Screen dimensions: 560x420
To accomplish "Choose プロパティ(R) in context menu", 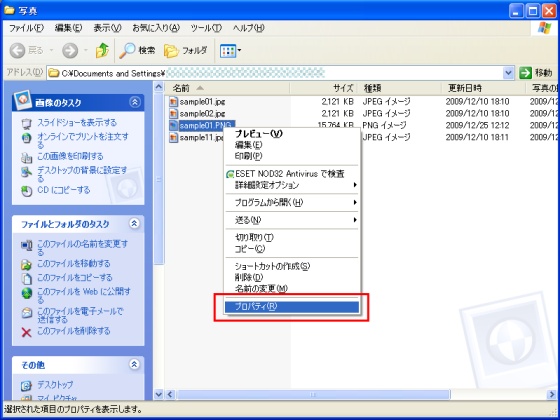I will tap(292, 307).
